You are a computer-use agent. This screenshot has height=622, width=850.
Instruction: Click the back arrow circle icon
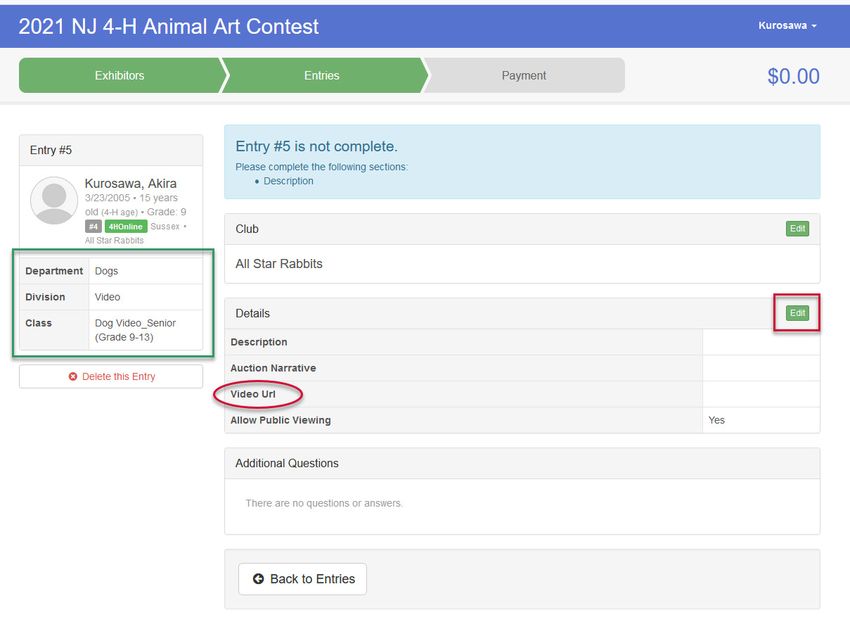(258, 579)
